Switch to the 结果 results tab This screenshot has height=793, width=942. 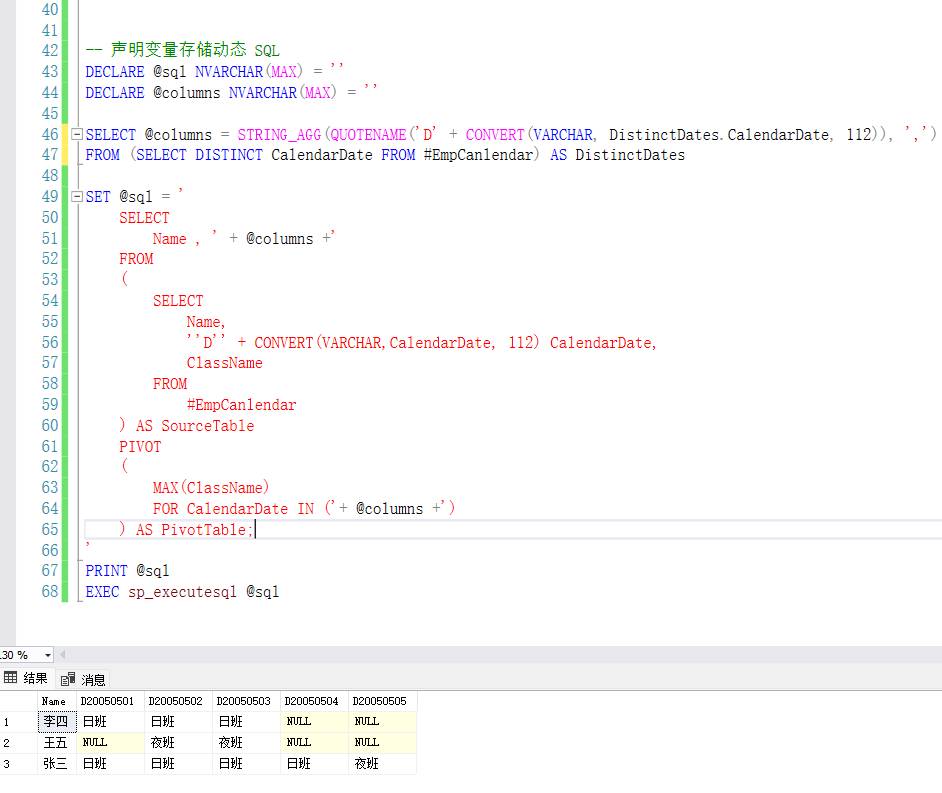(26, 678)
